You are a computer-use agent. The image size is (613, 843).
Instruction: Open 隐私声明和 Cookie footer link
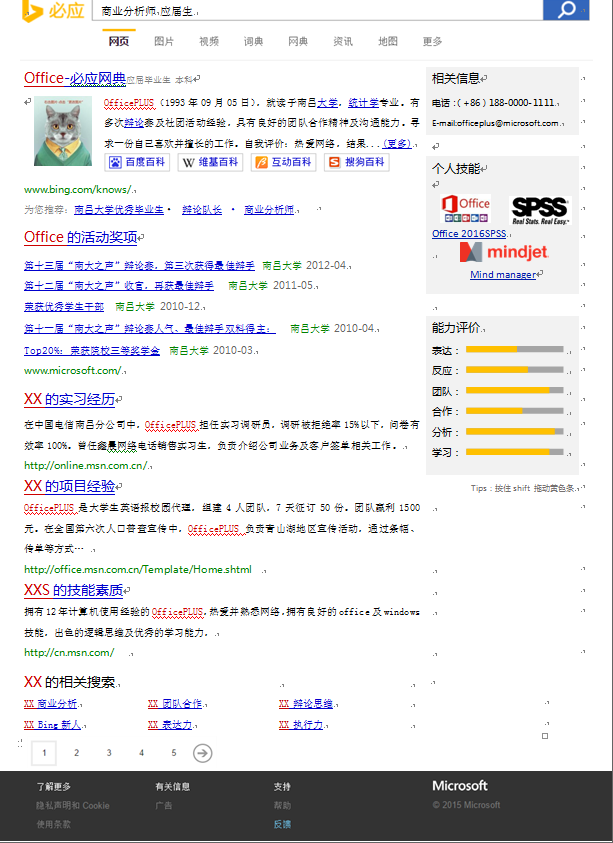[73, 805]
